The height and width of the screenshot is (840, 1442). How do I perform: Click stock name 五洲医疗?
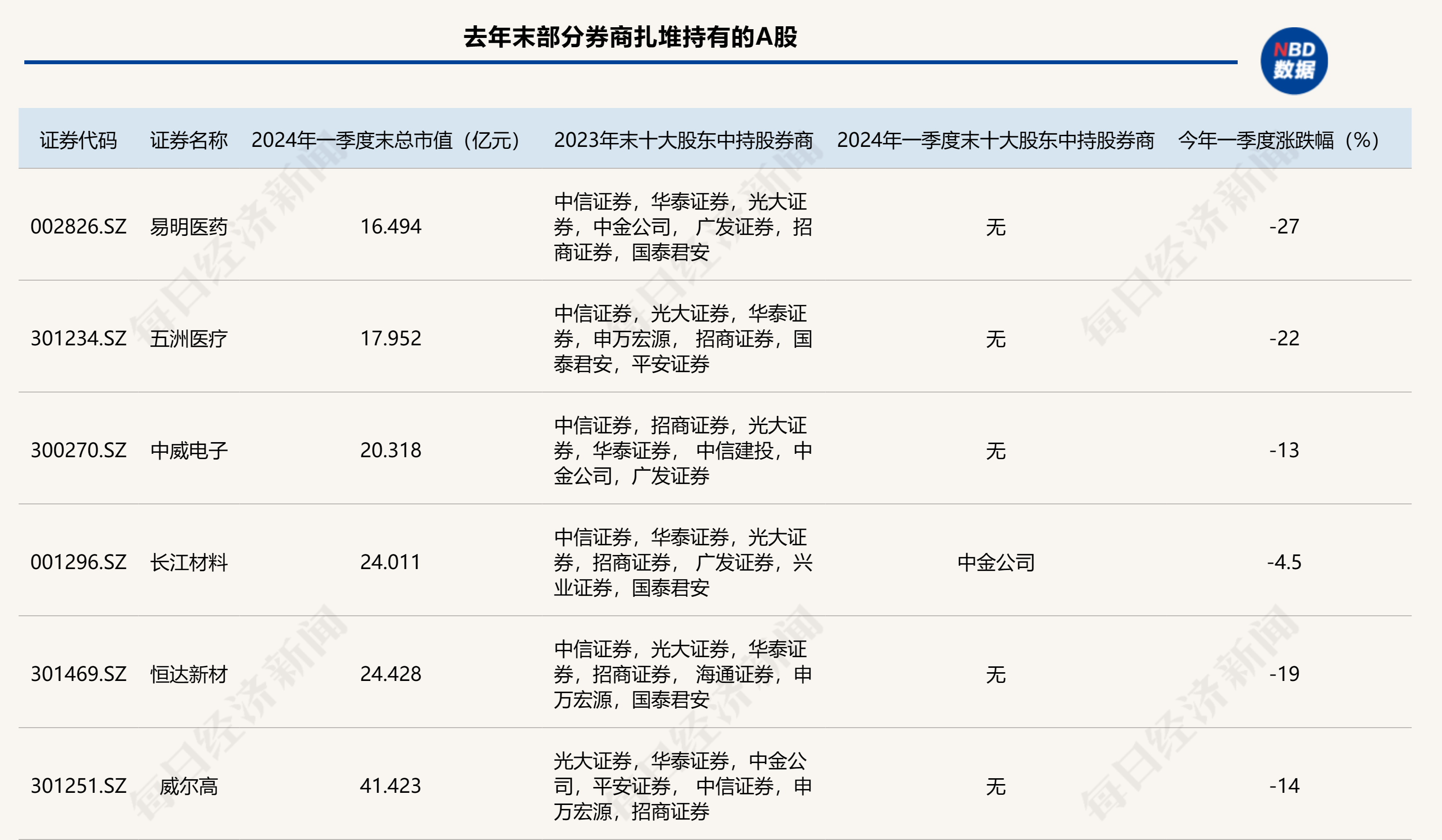click(x=189, y=339)
